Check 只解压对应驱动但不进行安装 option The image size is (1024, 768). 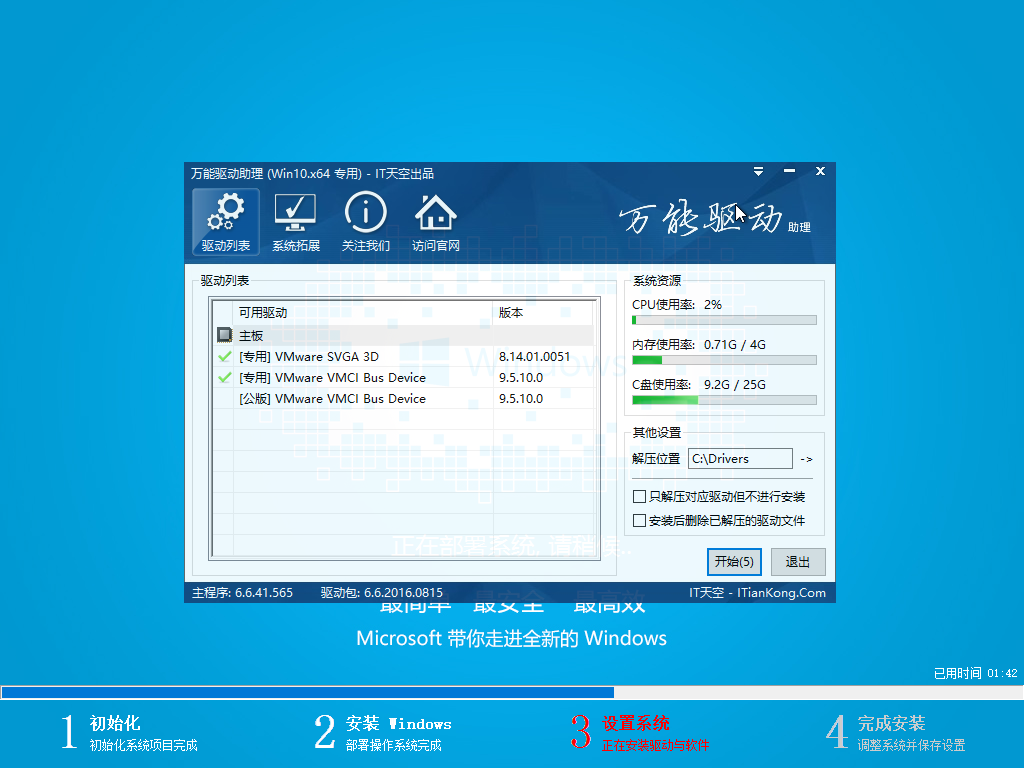click(x=639, y=495)
